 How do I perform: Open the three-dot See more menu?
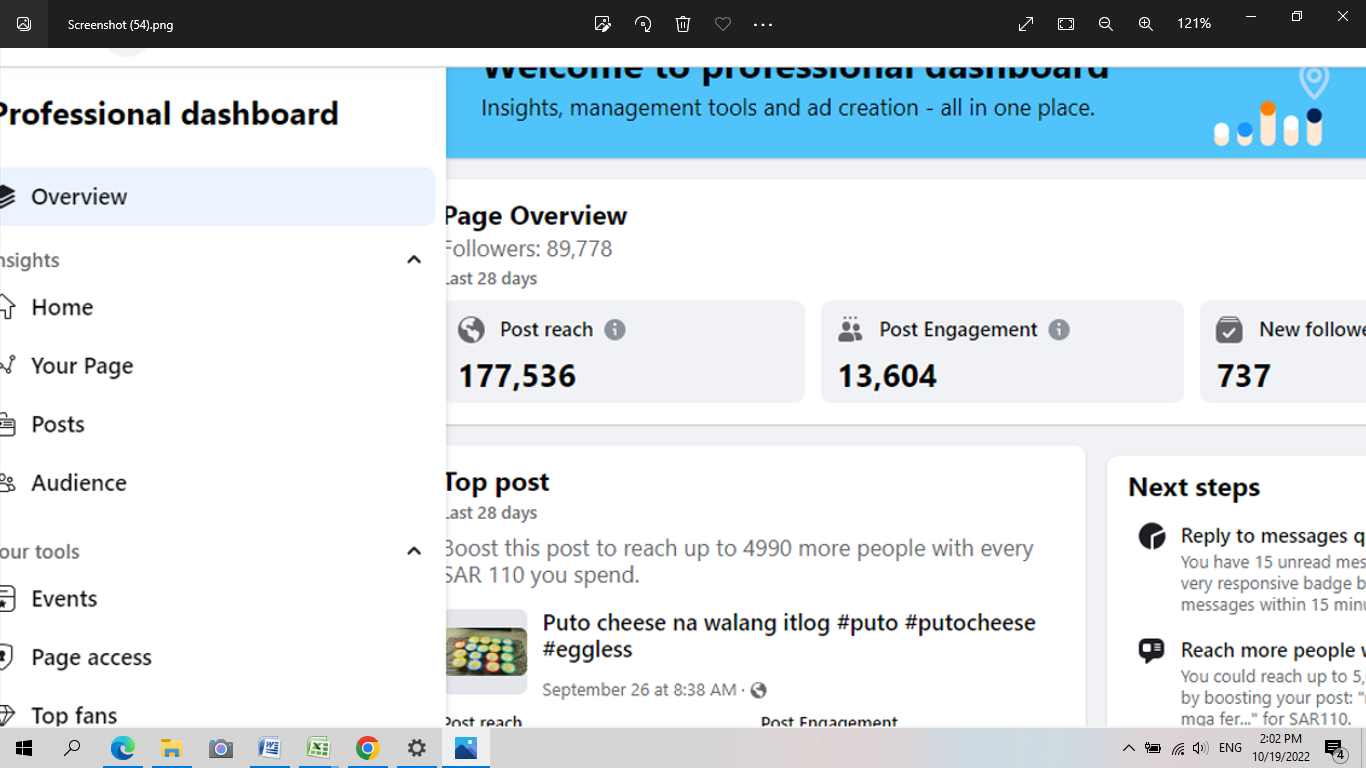[x=763, y=24]
